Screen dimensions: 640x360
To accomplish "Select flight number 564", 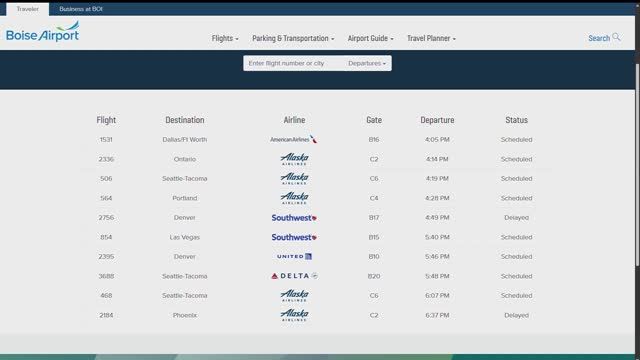I will pos(106,198).
